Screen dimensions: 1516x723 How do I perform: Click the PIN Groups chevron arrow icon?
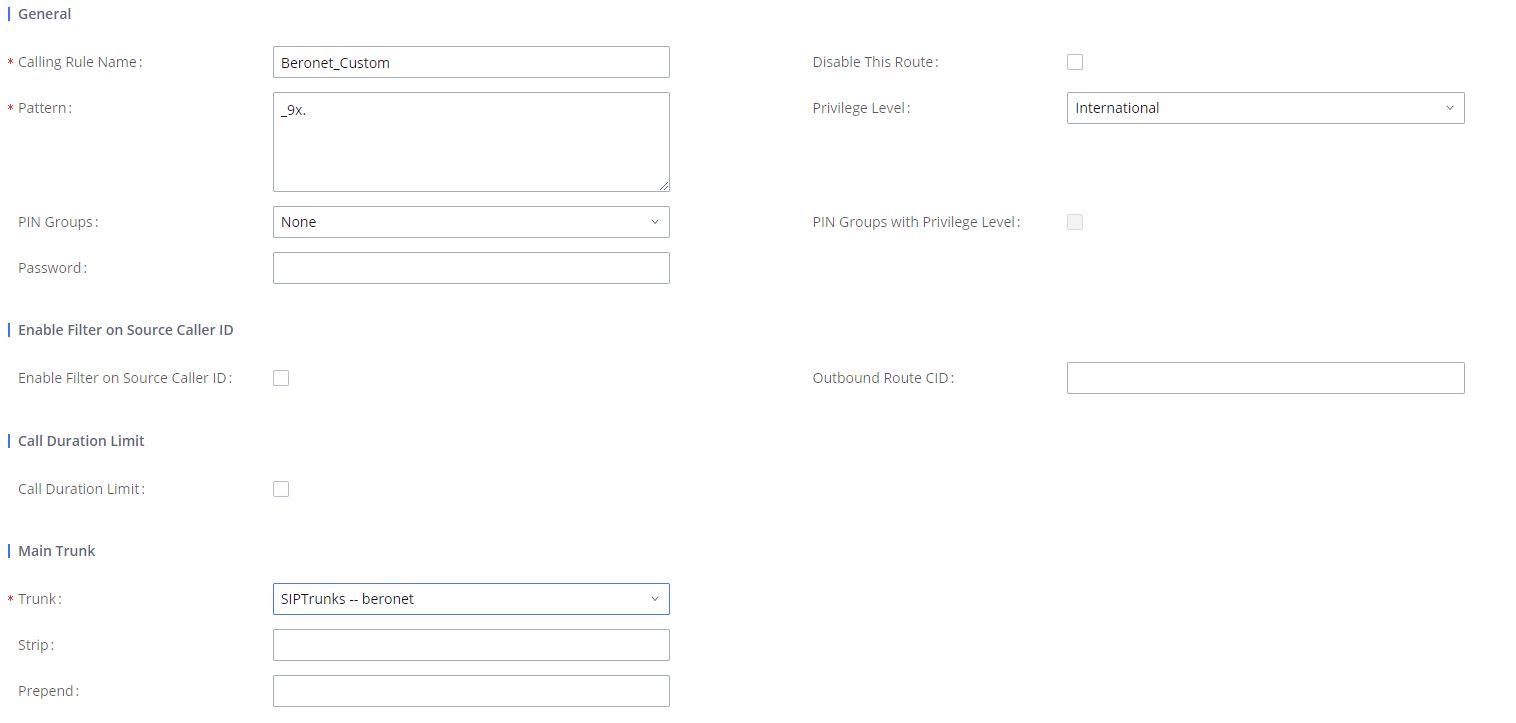pos(655,222)
